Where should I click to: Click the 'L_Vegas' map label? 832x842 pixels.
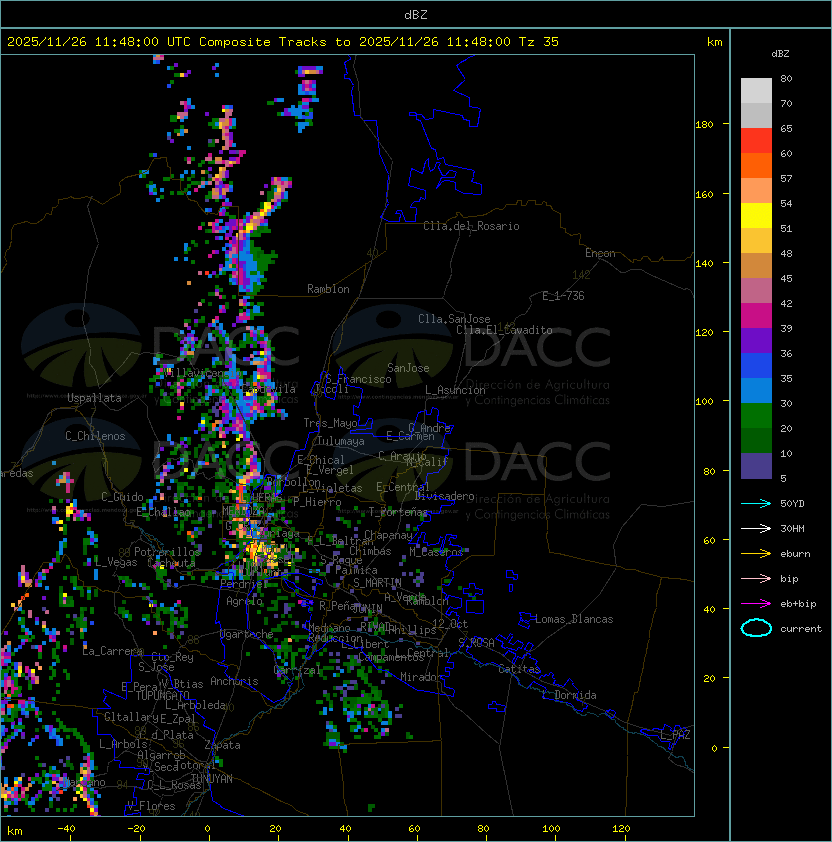click(116, 562)
